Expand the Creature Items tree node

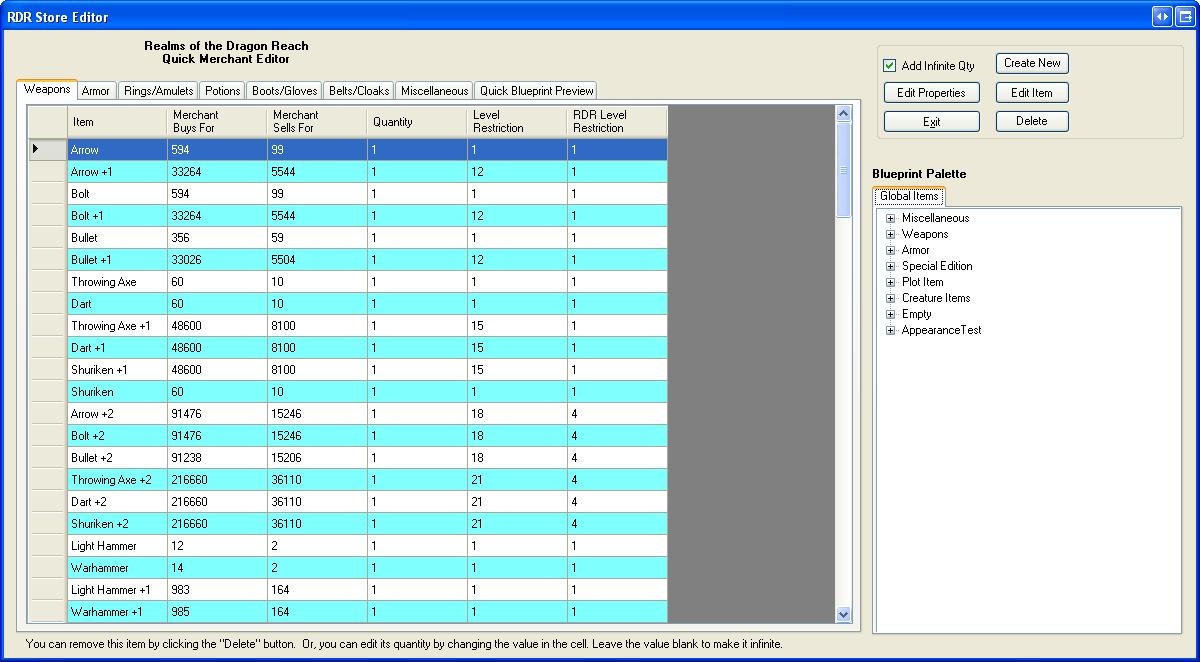[x=890, y=298]
